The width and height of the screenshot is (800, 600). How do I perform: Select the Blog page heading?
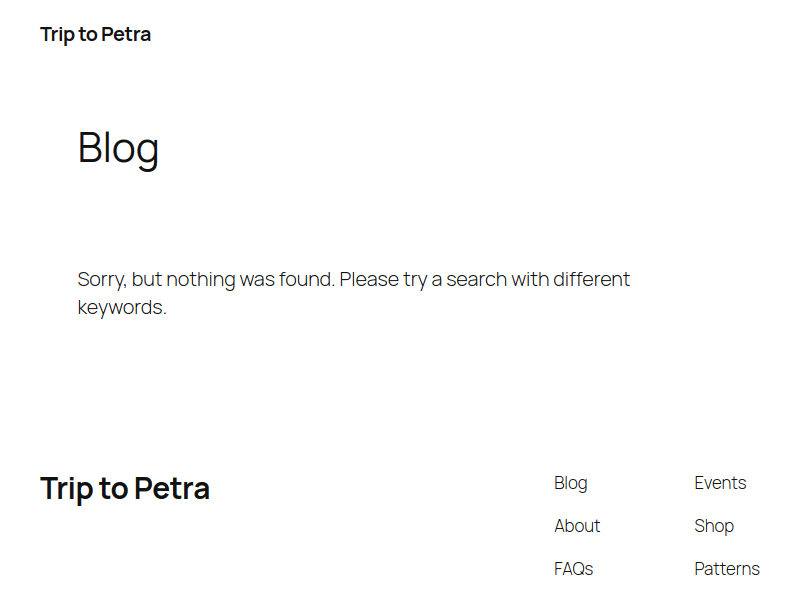(x=118, y=148)
